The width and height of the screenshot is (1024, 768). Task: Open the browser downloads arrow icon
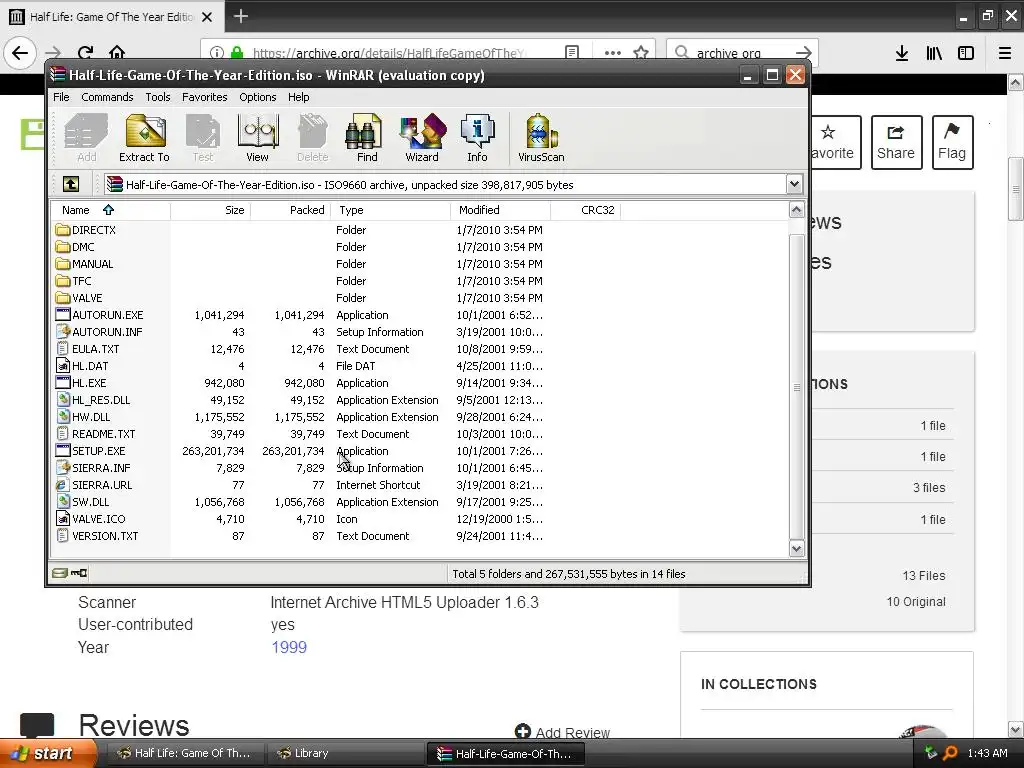902,53
